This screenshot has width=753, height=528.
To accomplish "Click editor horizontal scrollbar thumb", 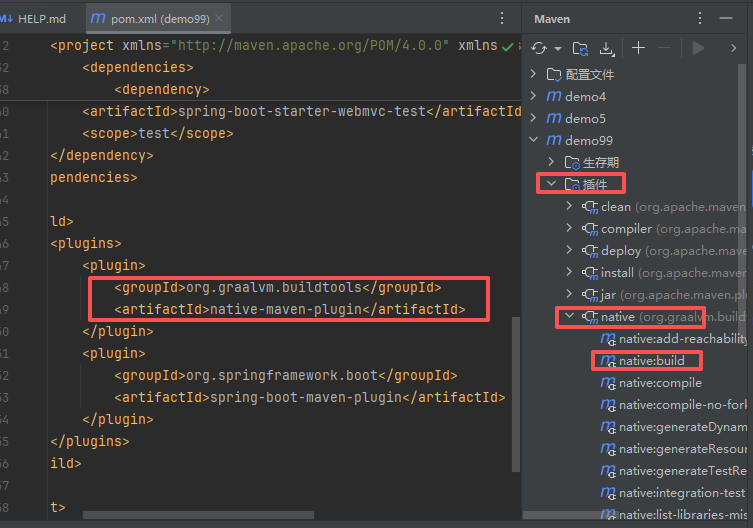I will tap(198, 515).
